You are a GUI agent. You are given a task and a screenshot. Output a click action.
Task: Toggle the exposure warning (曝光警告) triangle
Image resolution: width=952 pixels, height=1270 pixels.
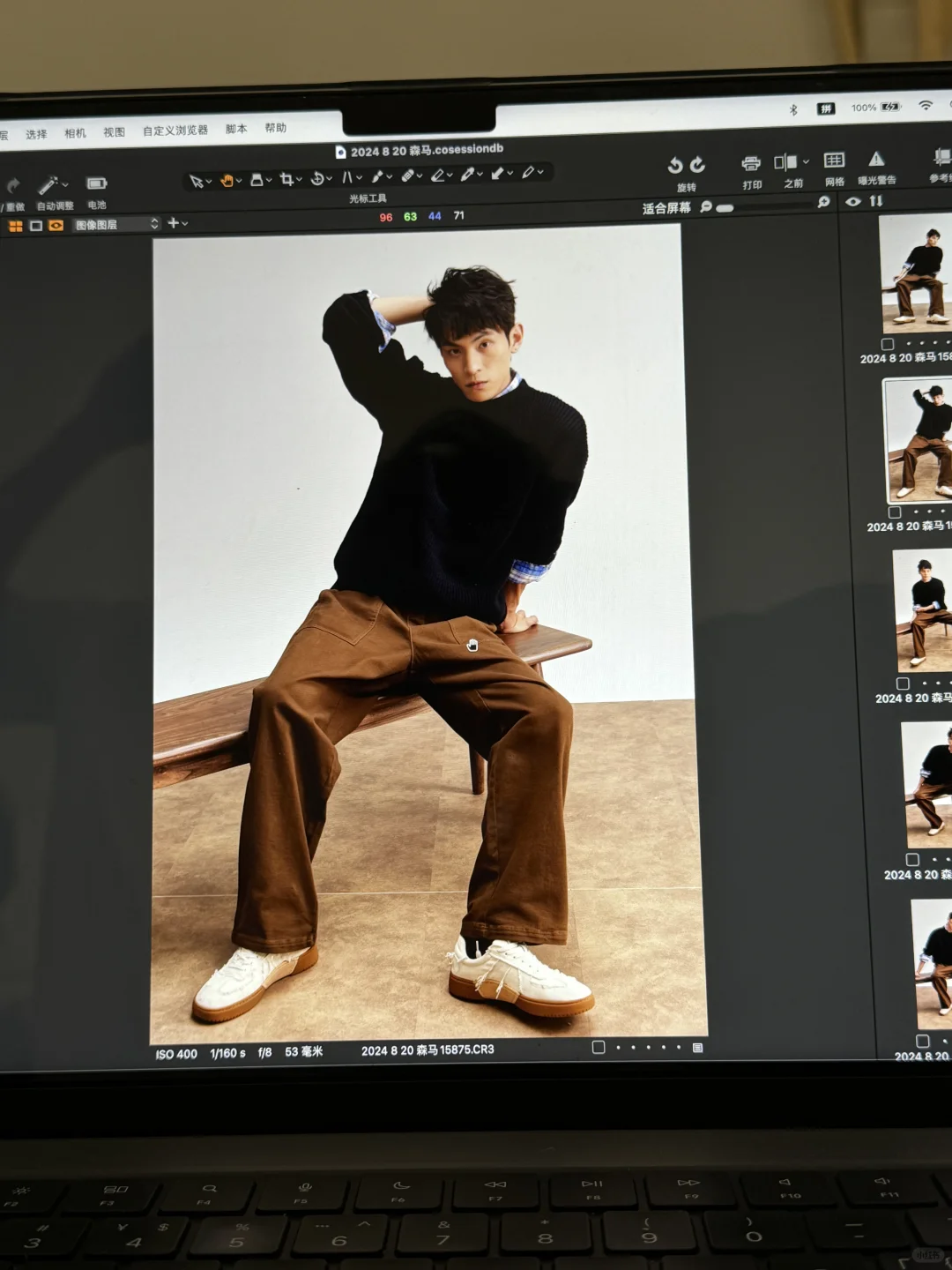(876, 160)
